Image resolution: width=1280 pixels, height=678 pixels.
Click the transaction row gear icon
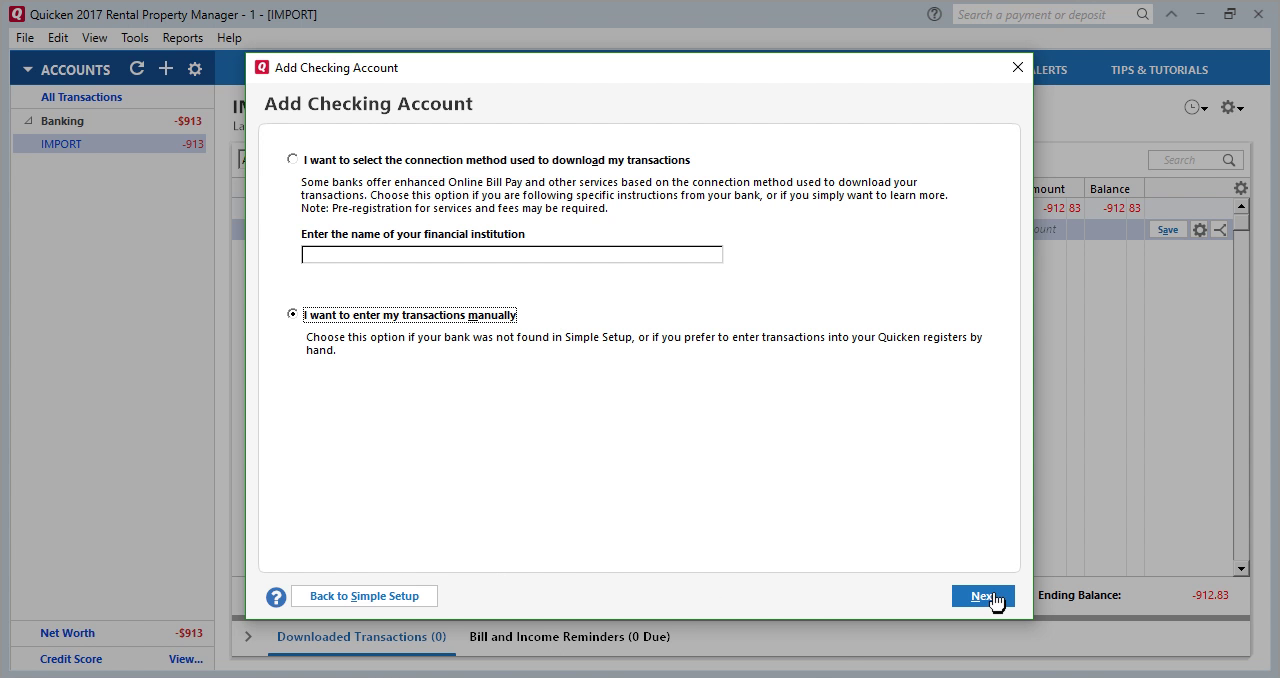coord(1199,230)
